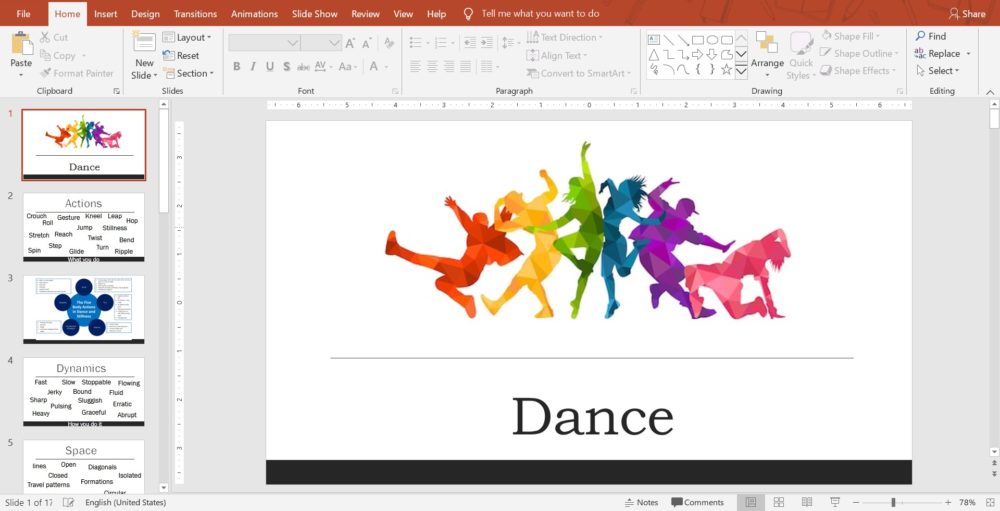Select the star shape in Drawing gallery
Image resolution: width=1000 pixels, height=511 pixels.
(x=726, y=70)
